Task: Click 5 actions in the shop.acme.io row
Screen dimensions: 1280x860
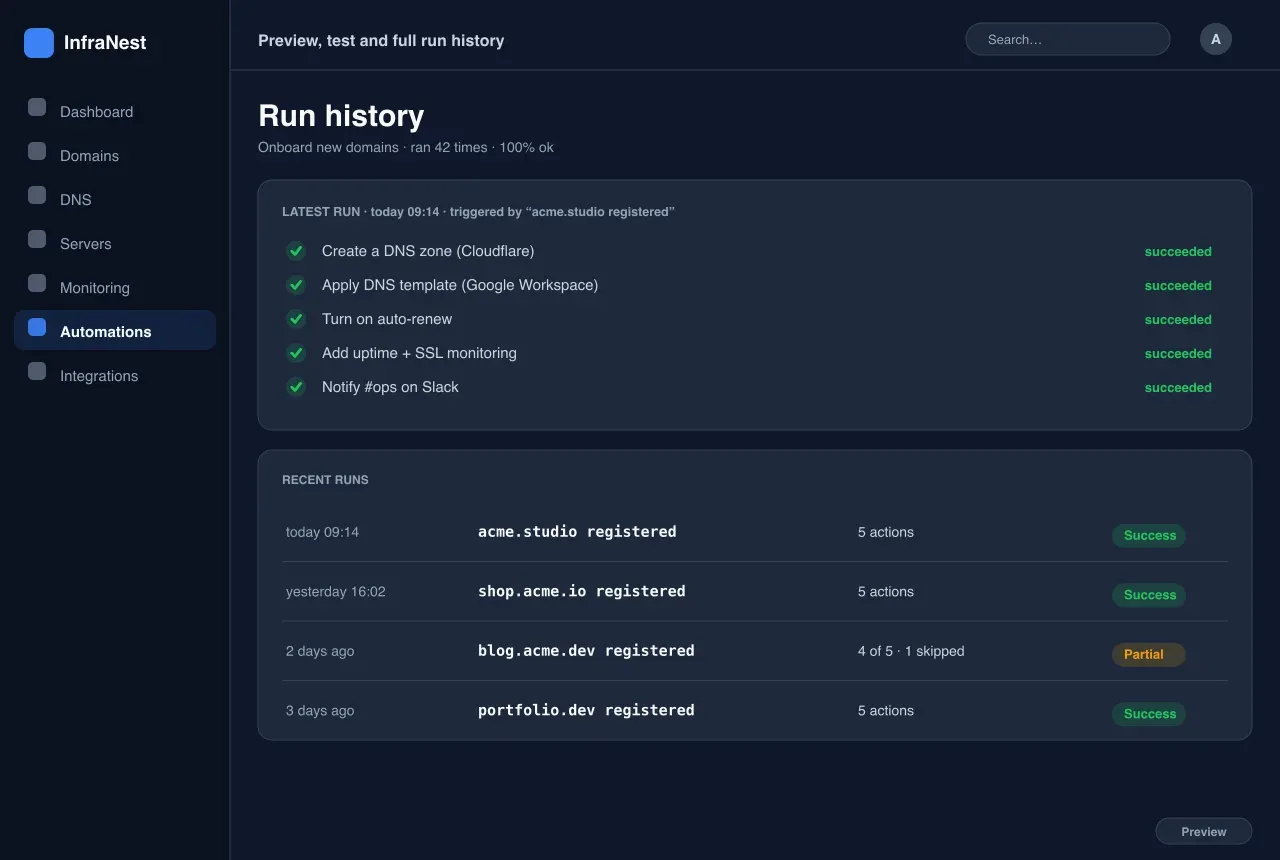Action: click(x=886, y=592)
